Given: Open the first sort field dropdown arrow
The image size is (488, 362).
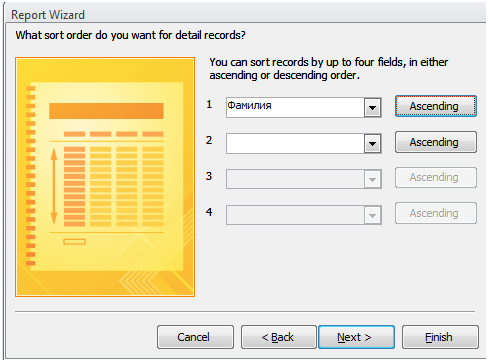Looking at the screenshot, I should click(372, 108).
